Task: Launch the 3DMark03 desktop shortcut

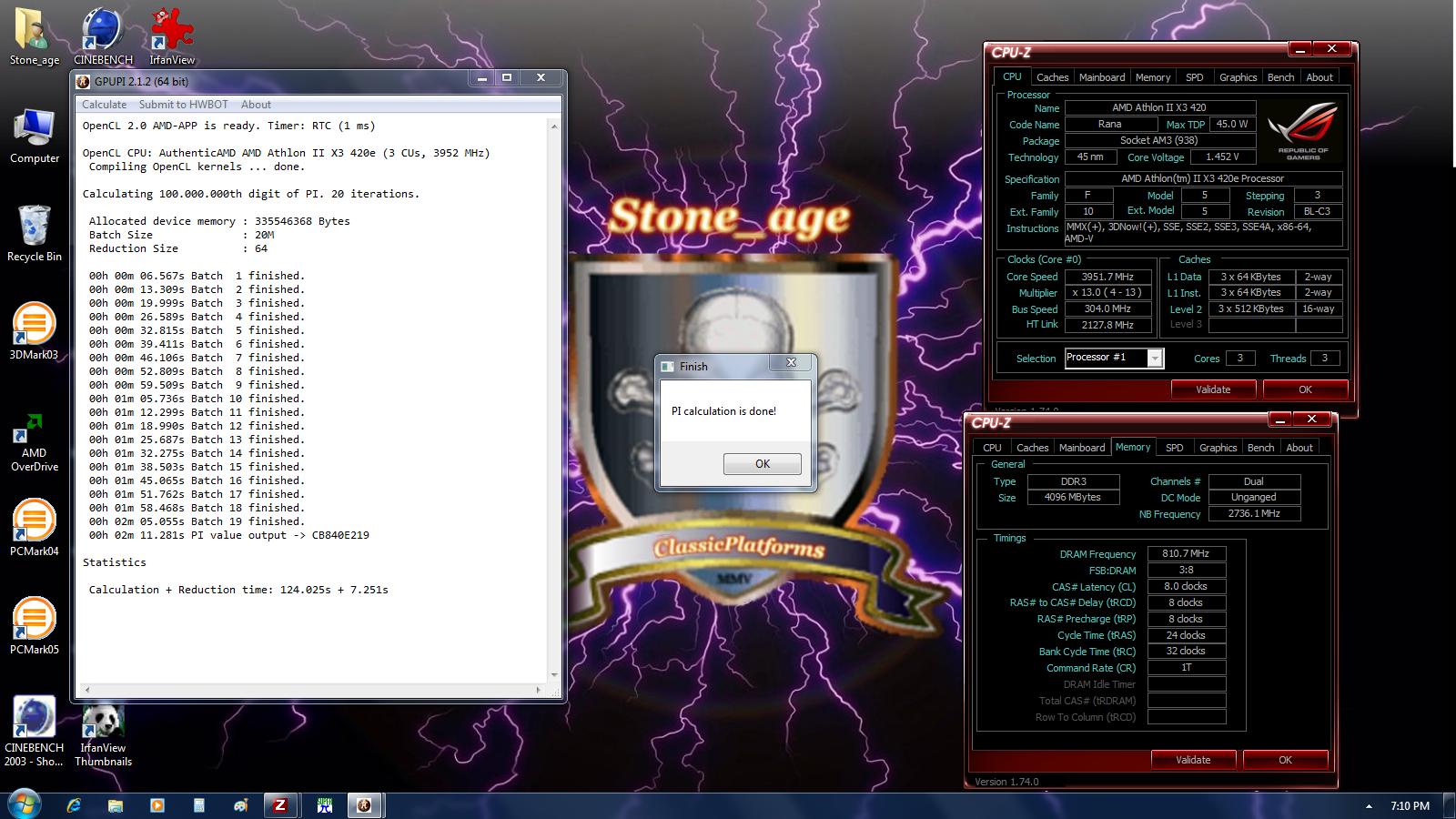Action: [35, 332]
